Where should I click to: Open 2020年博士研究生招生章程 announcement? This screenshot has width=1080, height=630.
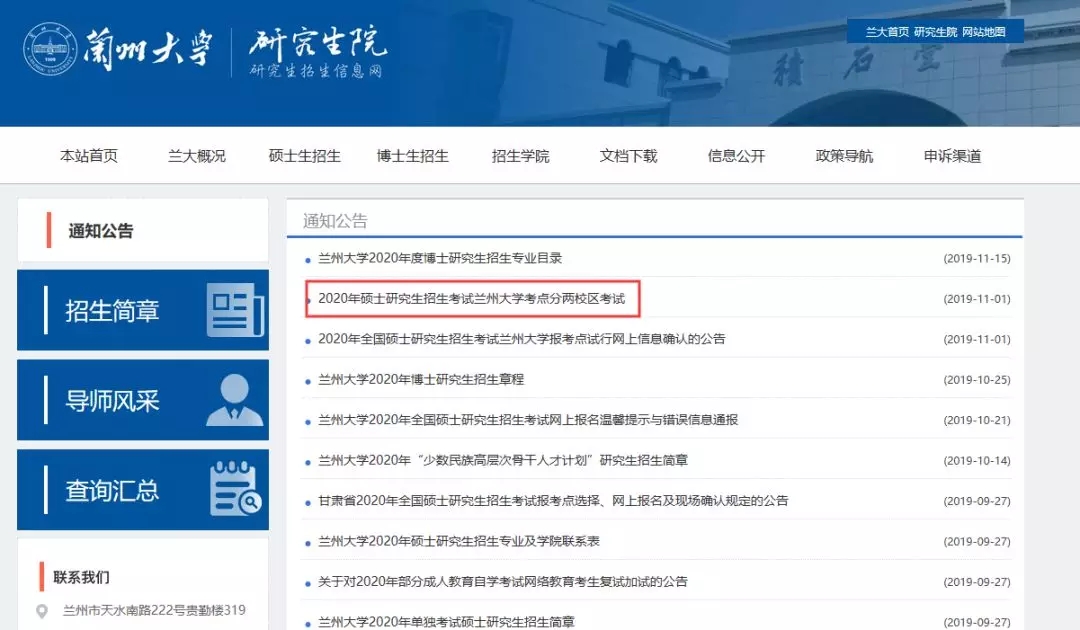(x=421, y=380)
